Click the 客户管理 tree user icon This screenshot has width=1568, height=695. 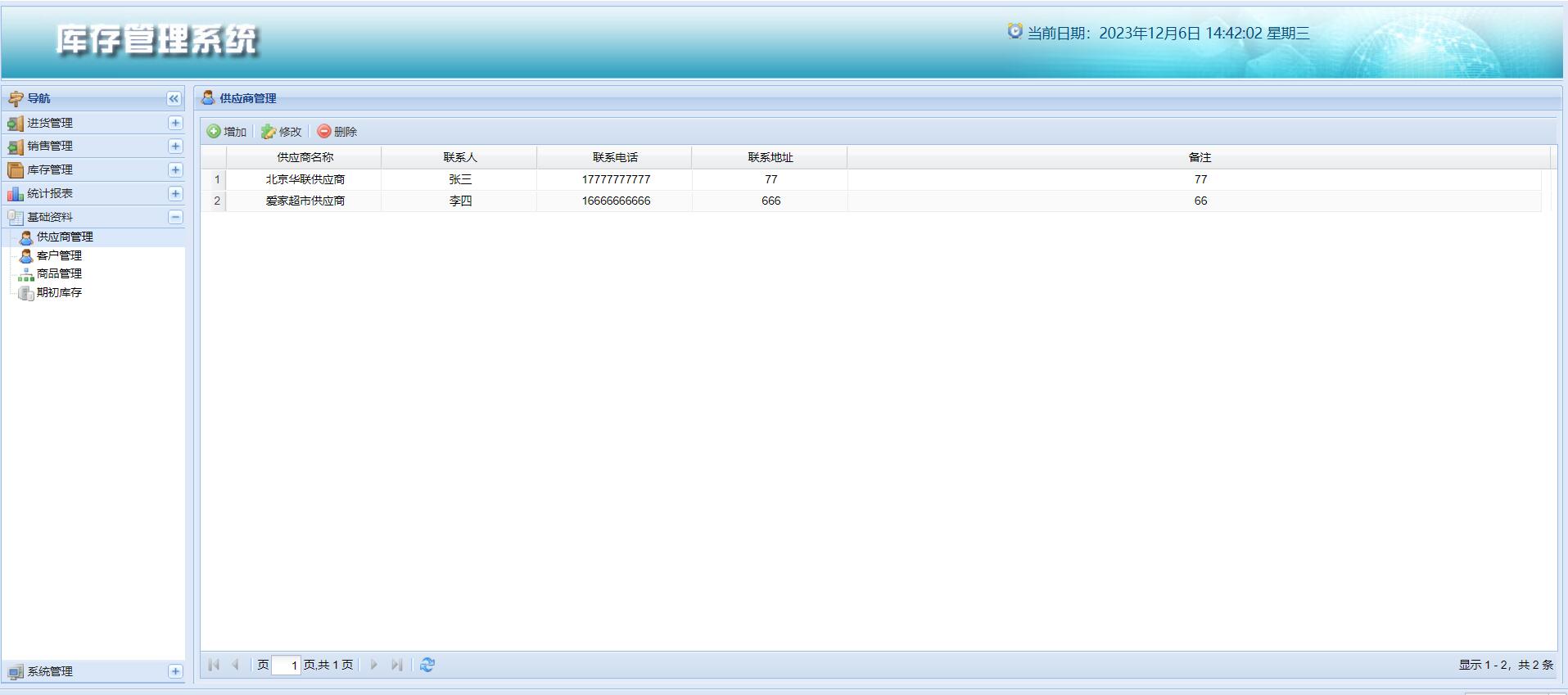pos(26,255)
